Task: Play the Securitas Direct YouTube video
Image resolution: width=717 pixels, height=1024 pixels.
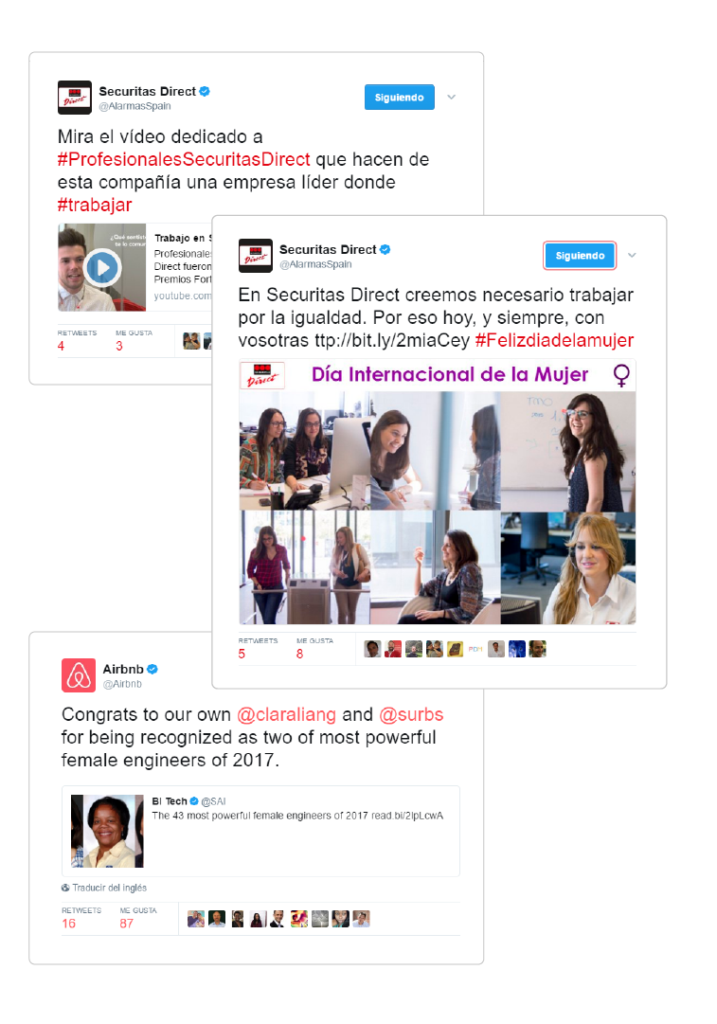Action: point(103,267)
